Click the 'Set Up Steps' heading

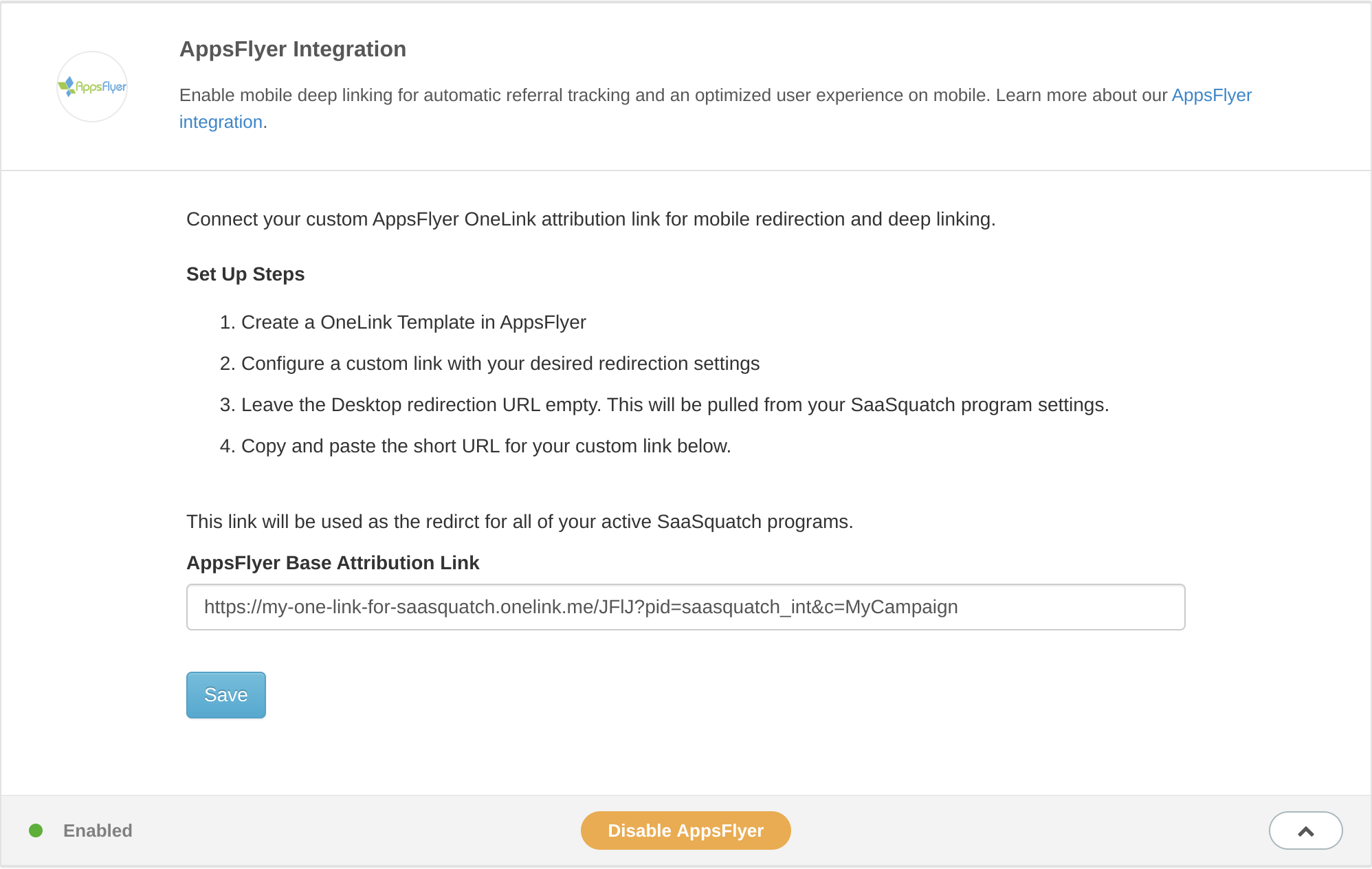pos(245,274)
